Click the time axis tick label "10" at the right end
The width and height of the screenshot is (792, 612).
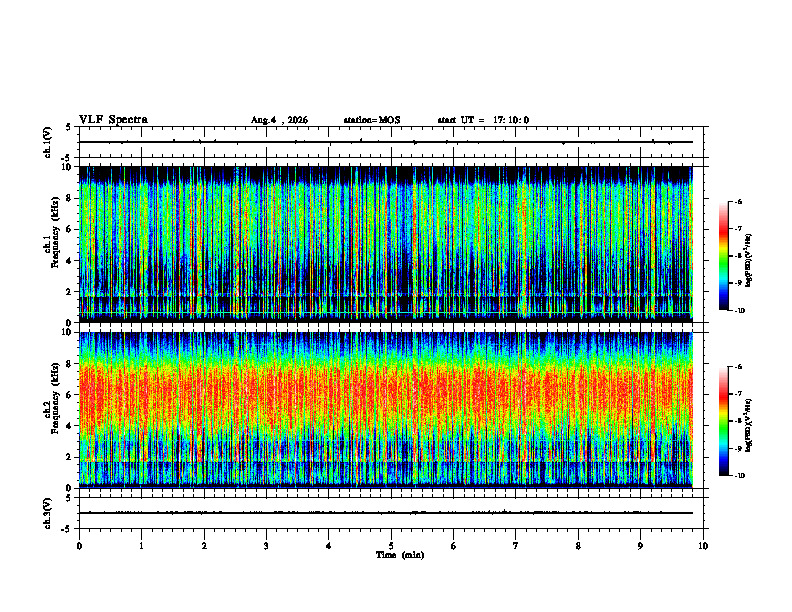click(703, 546)
